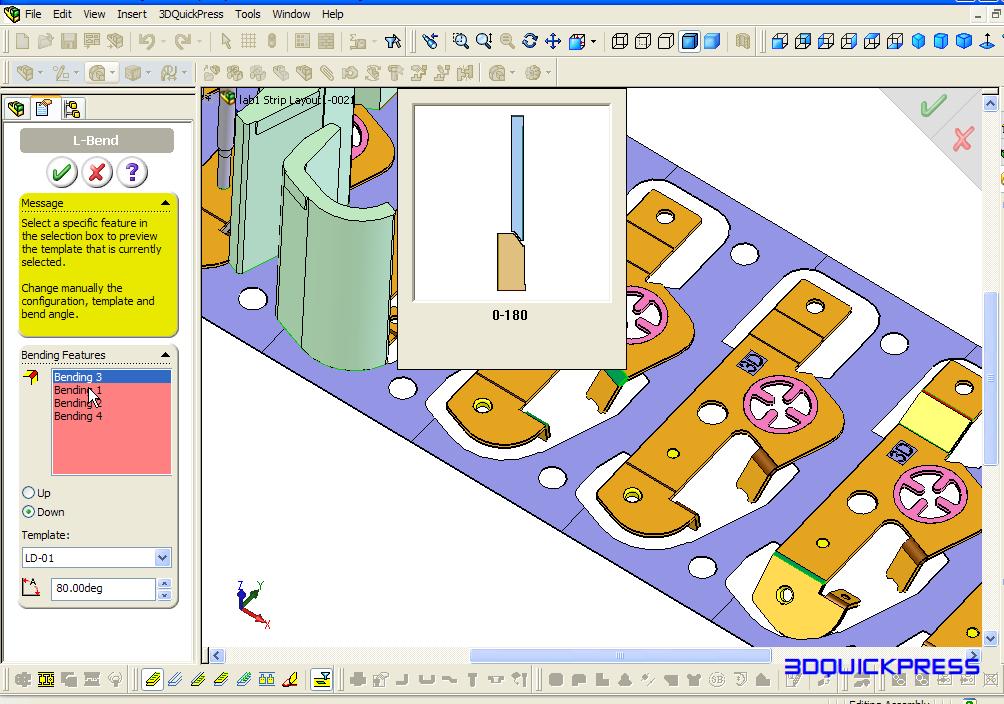Open the View menu
1004x704 pixels.
94,14
